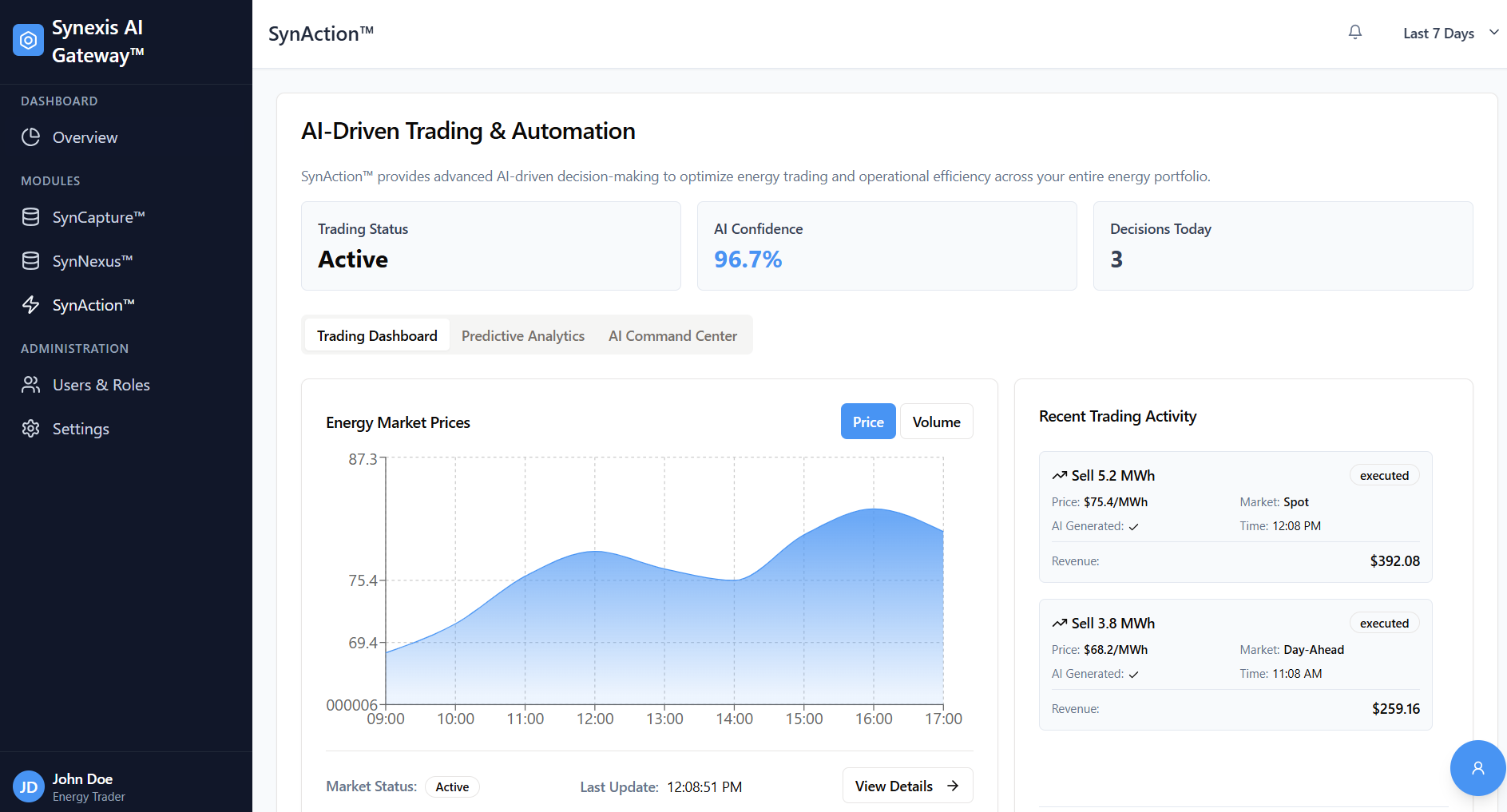
Task: Click the View Details button
Action: 908,786
